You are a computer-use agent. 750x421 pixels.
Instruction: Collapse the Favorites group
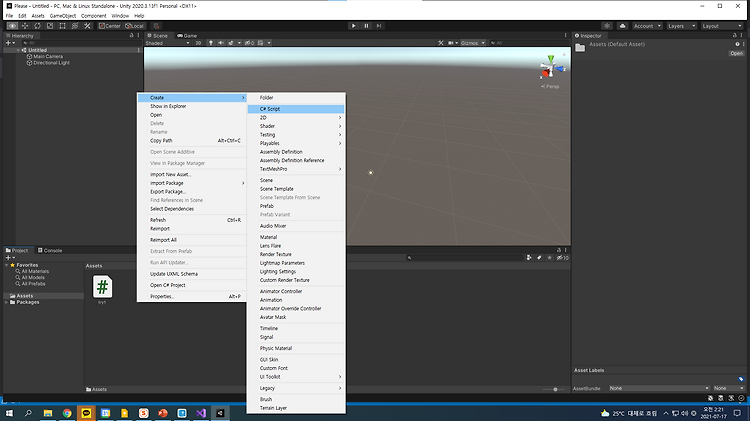(7, 265)
